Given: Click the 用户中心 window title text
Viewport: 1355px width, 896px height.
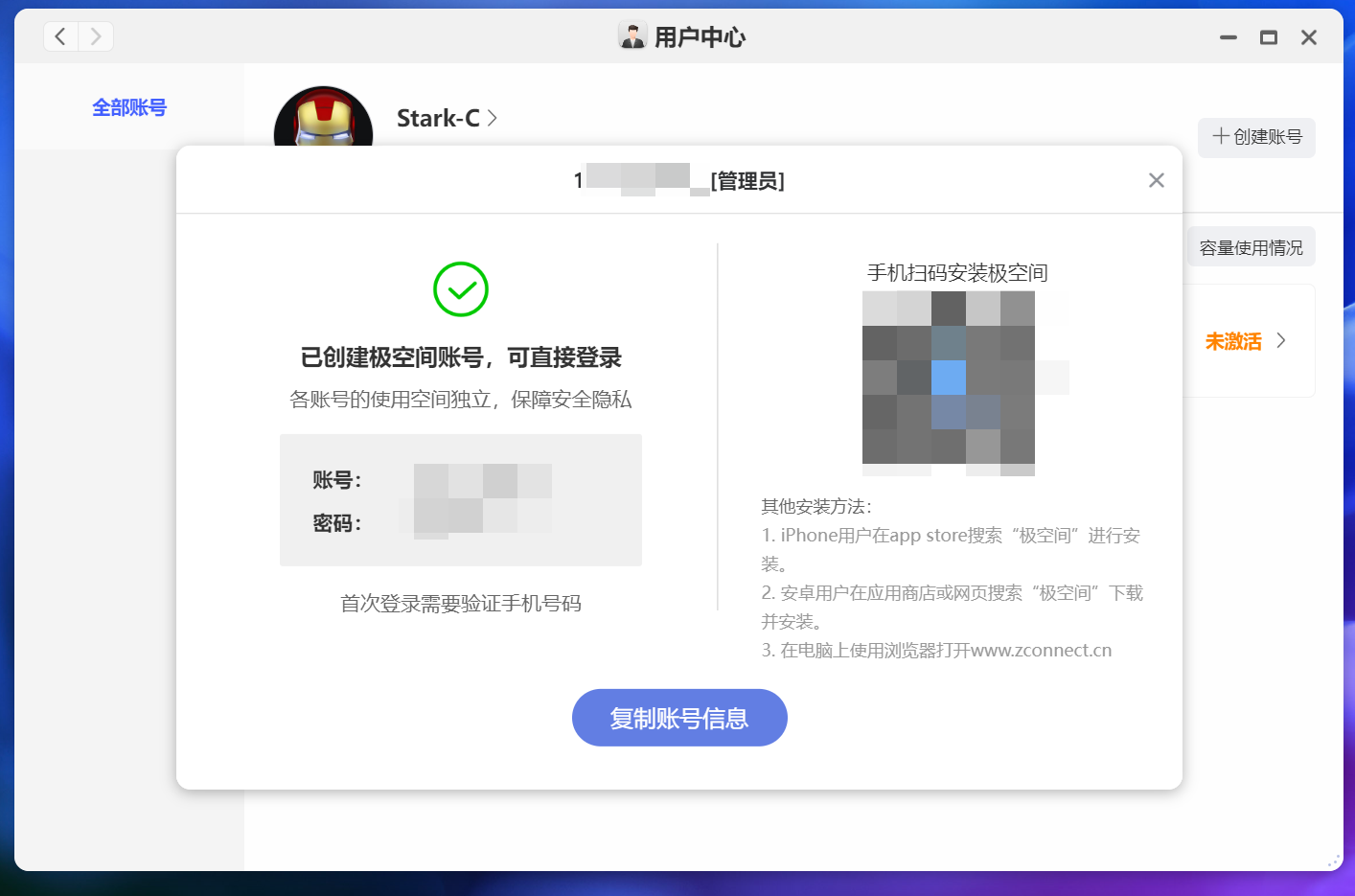Looking at the screenshot, I should click(700, 37).
